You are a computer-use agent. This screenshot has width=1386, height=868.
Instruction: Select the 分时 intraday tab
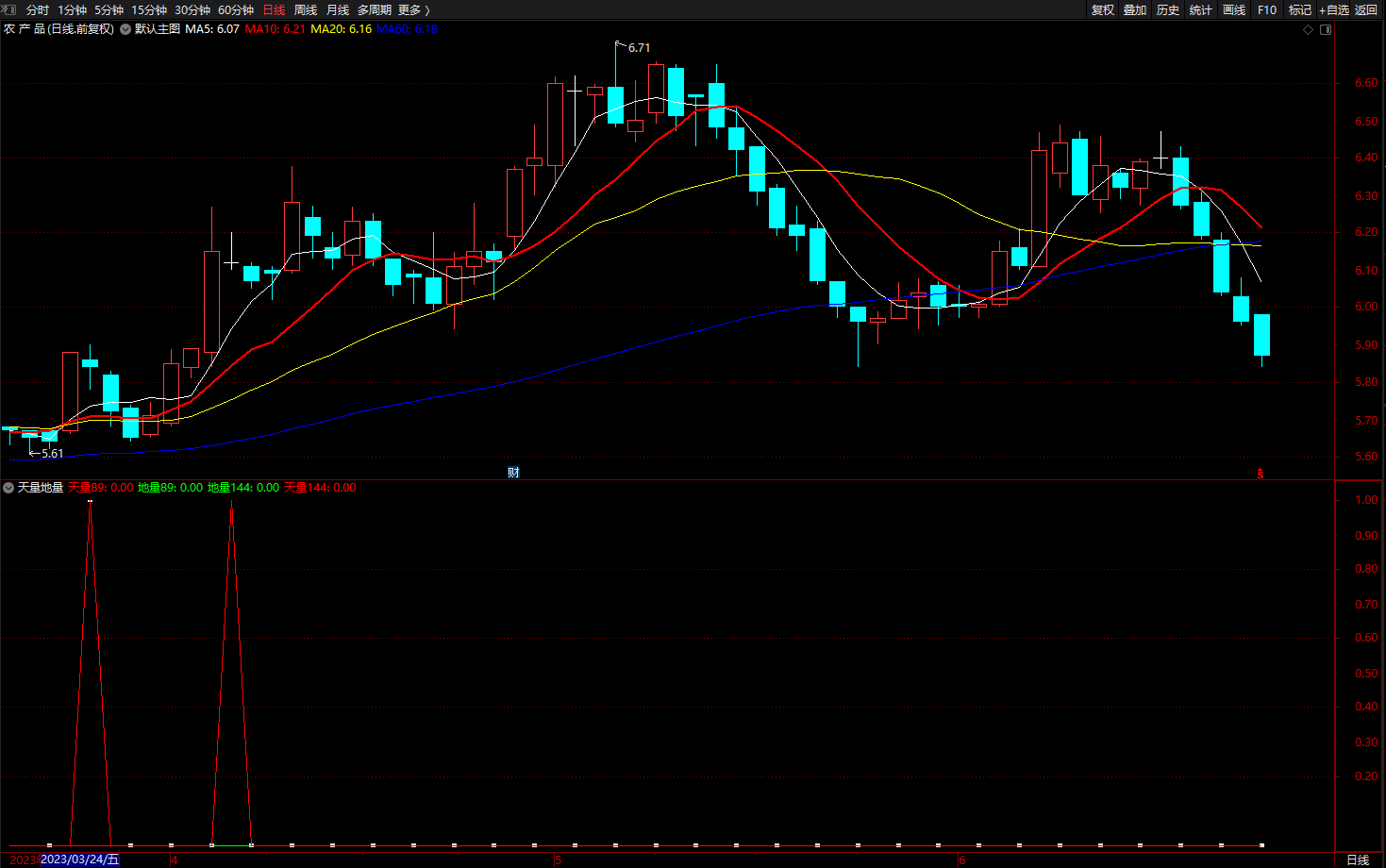[x=38, y=9]
